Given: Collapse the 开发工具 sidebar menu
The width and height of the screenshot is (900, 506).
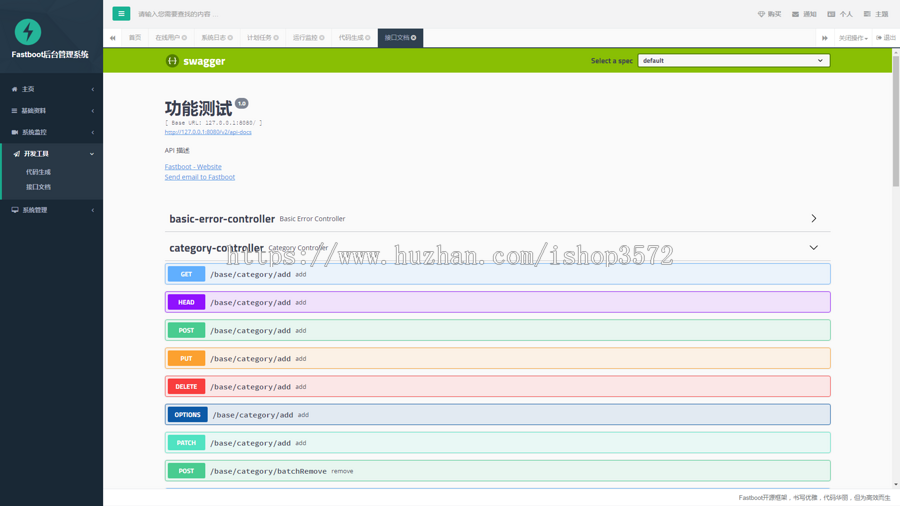Looking at the screenshot, I should (x=52, y=154).
